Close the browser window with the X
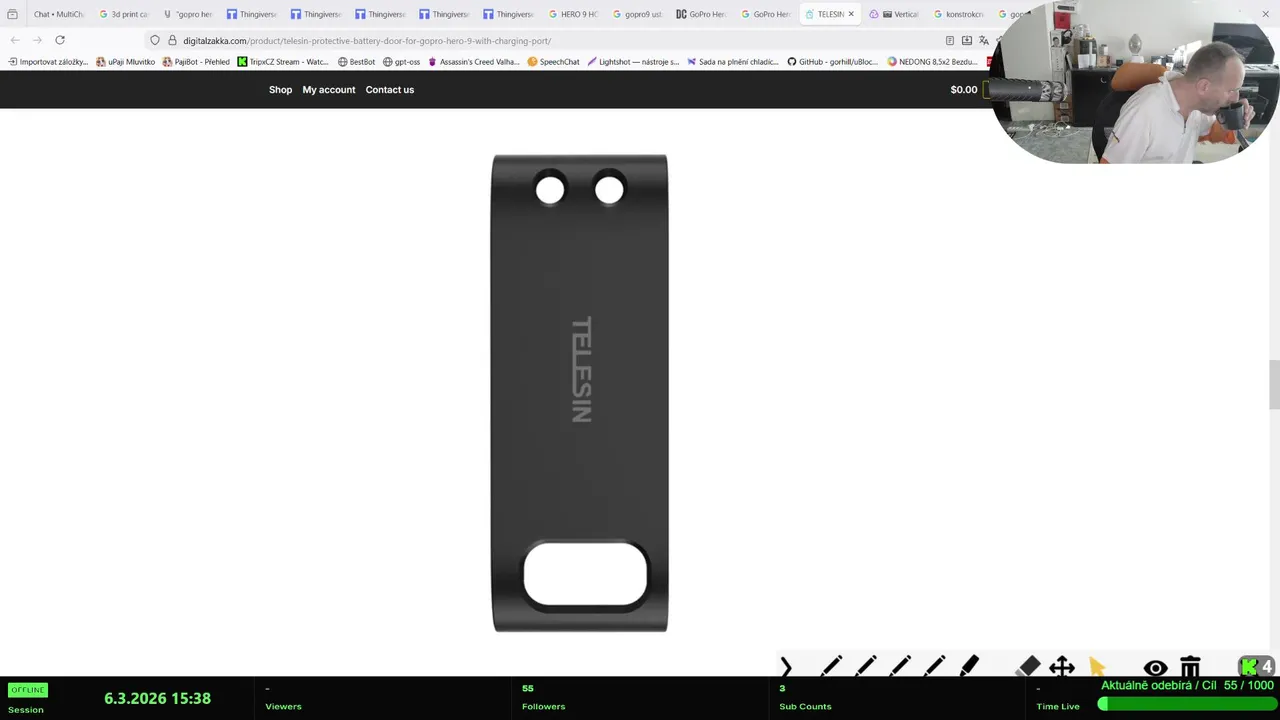Image resolution: width=1280 pixels, height=720 pixels. 1265,14
